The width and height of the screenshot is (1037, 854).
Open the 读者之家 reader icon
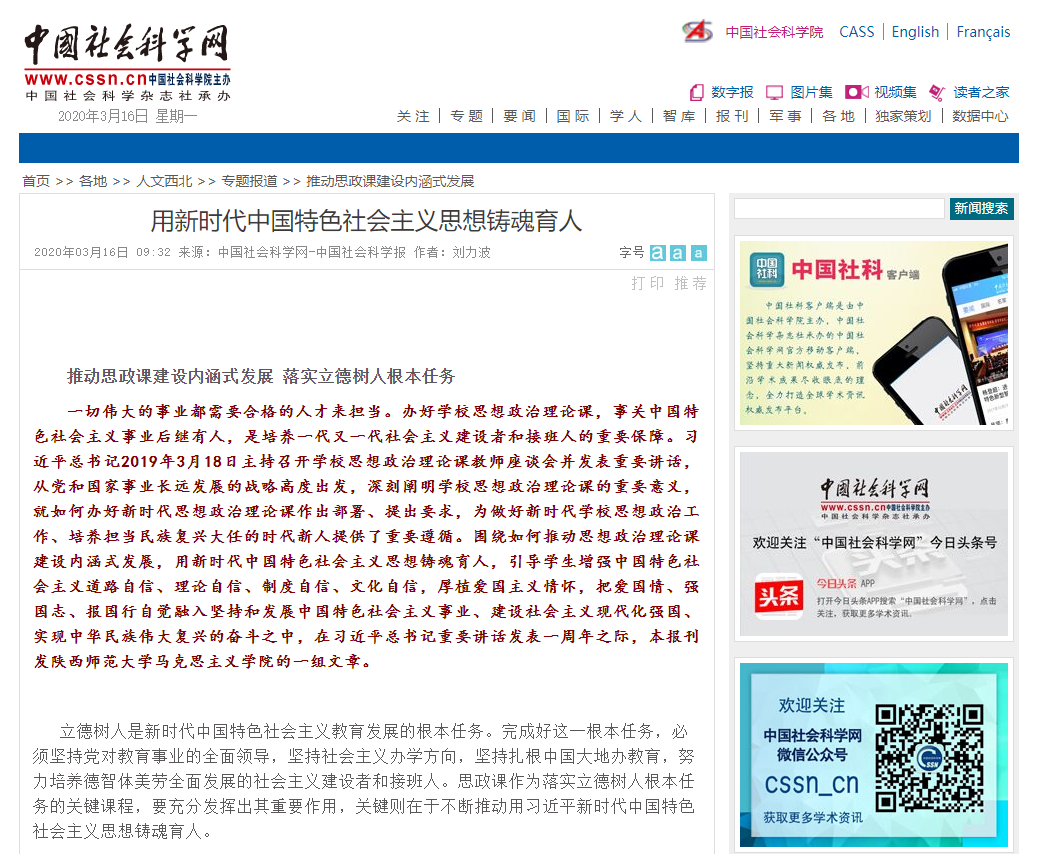[937, 92]
